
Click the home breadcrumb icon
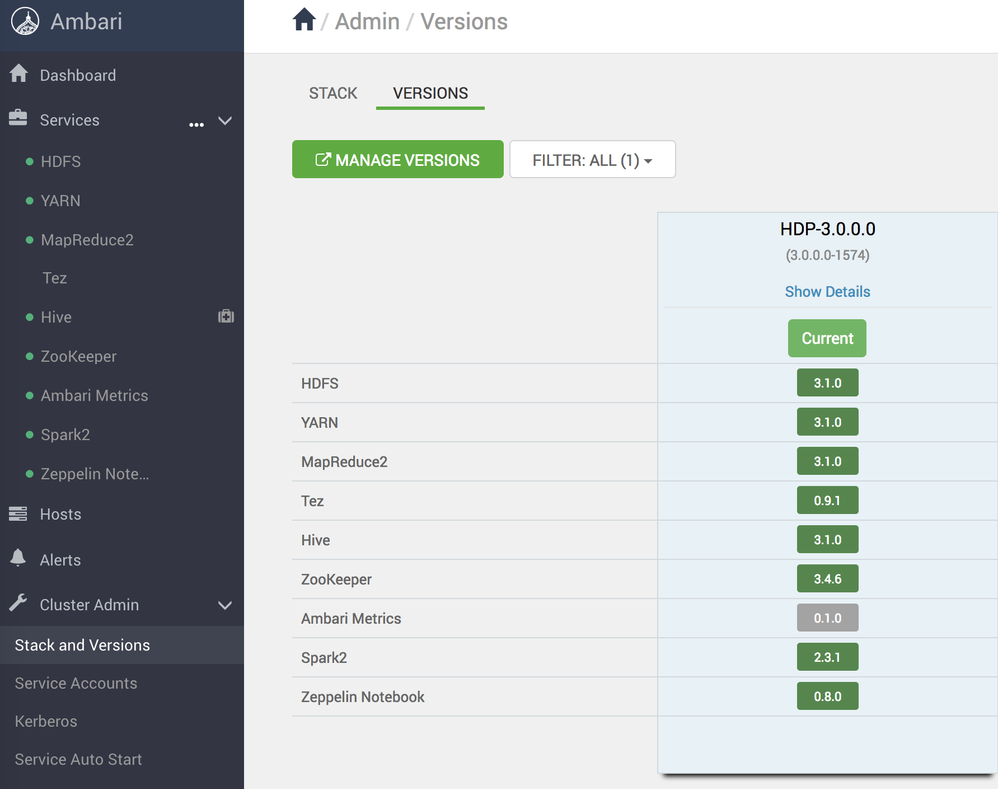coord(304,20)
